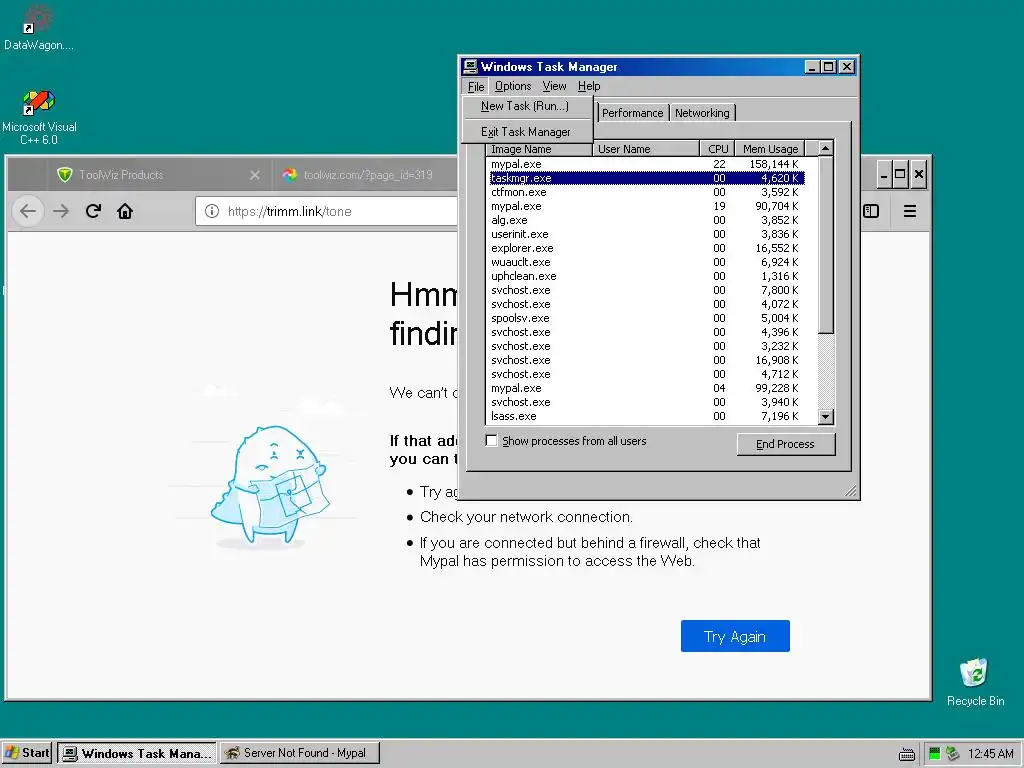This screenshot has height=768, width=1024.
Task: Choose New Task (Run...) from File menu
Action: tap(527, 106)
